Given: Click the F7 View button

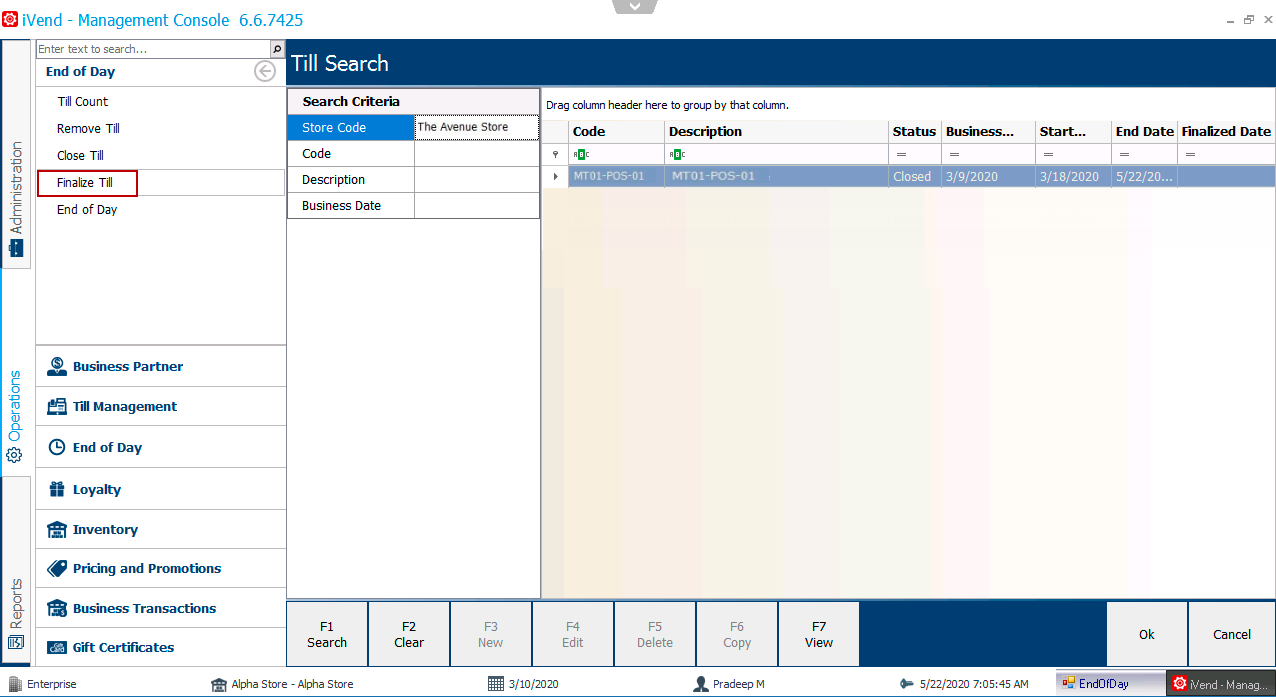Looking at the screenshot, I should pos(819,634).
